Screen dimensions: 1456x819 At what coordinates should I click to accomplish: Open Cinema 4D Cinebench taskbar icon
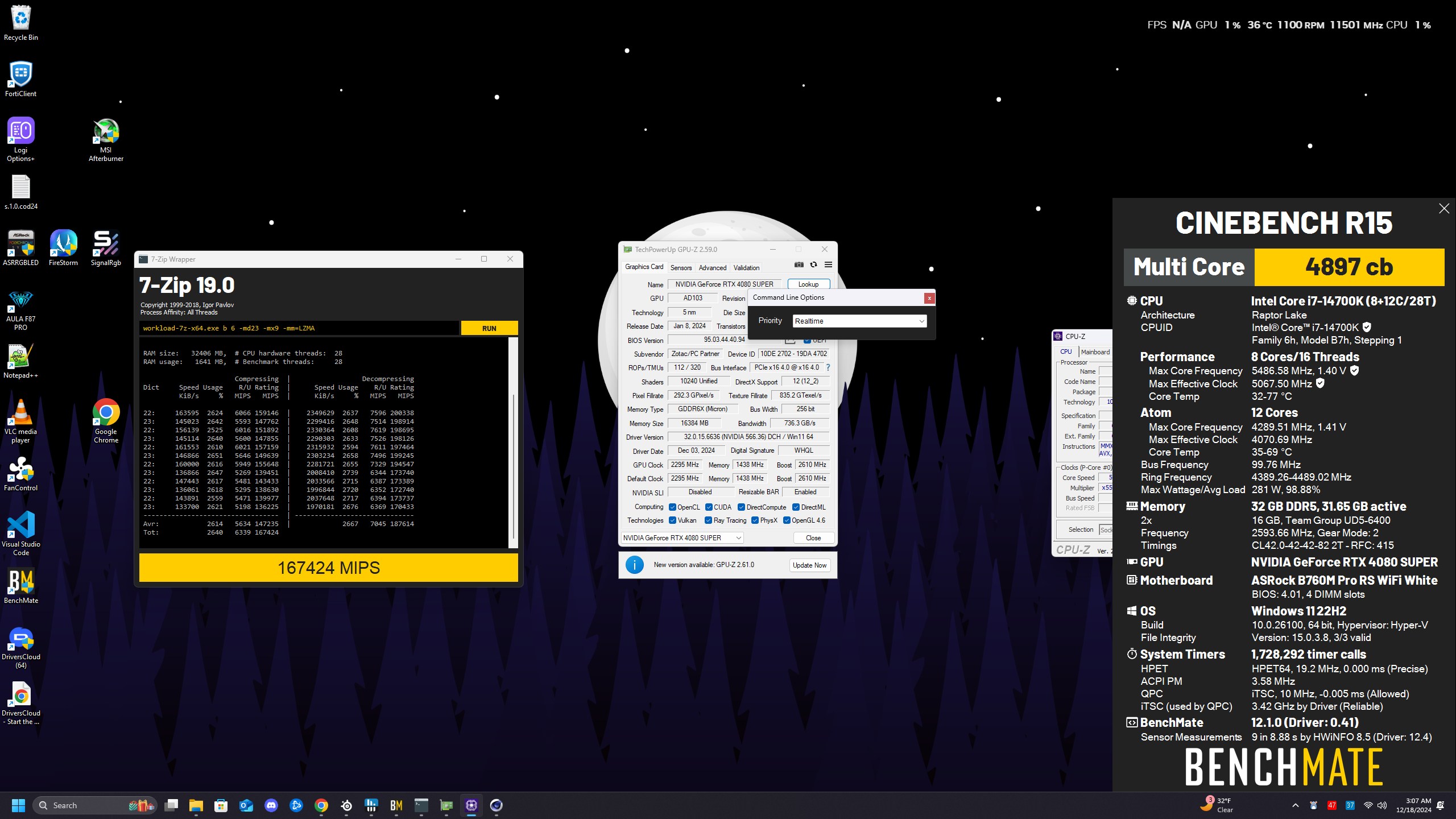[x=497, y=805]
